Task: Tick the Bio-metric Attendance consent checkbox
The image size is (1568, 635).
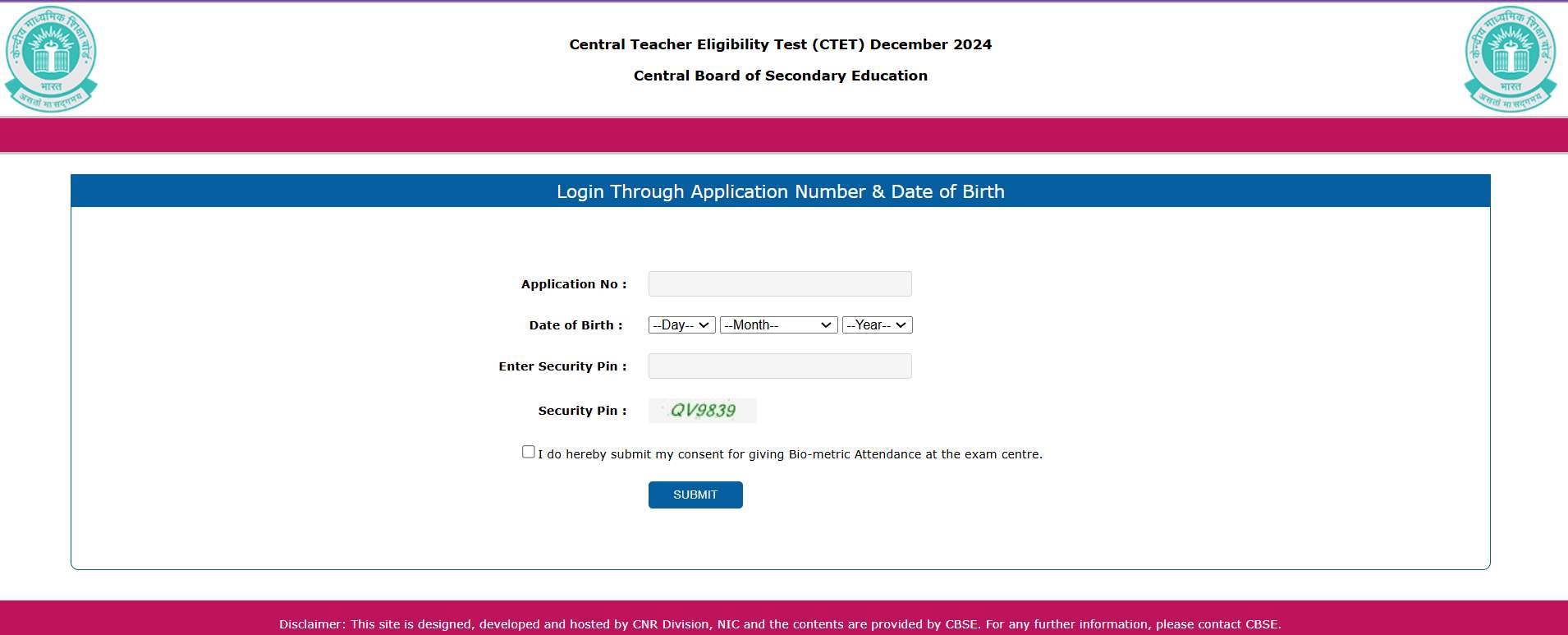Action: pyautogui.click(x=529, y=452)
